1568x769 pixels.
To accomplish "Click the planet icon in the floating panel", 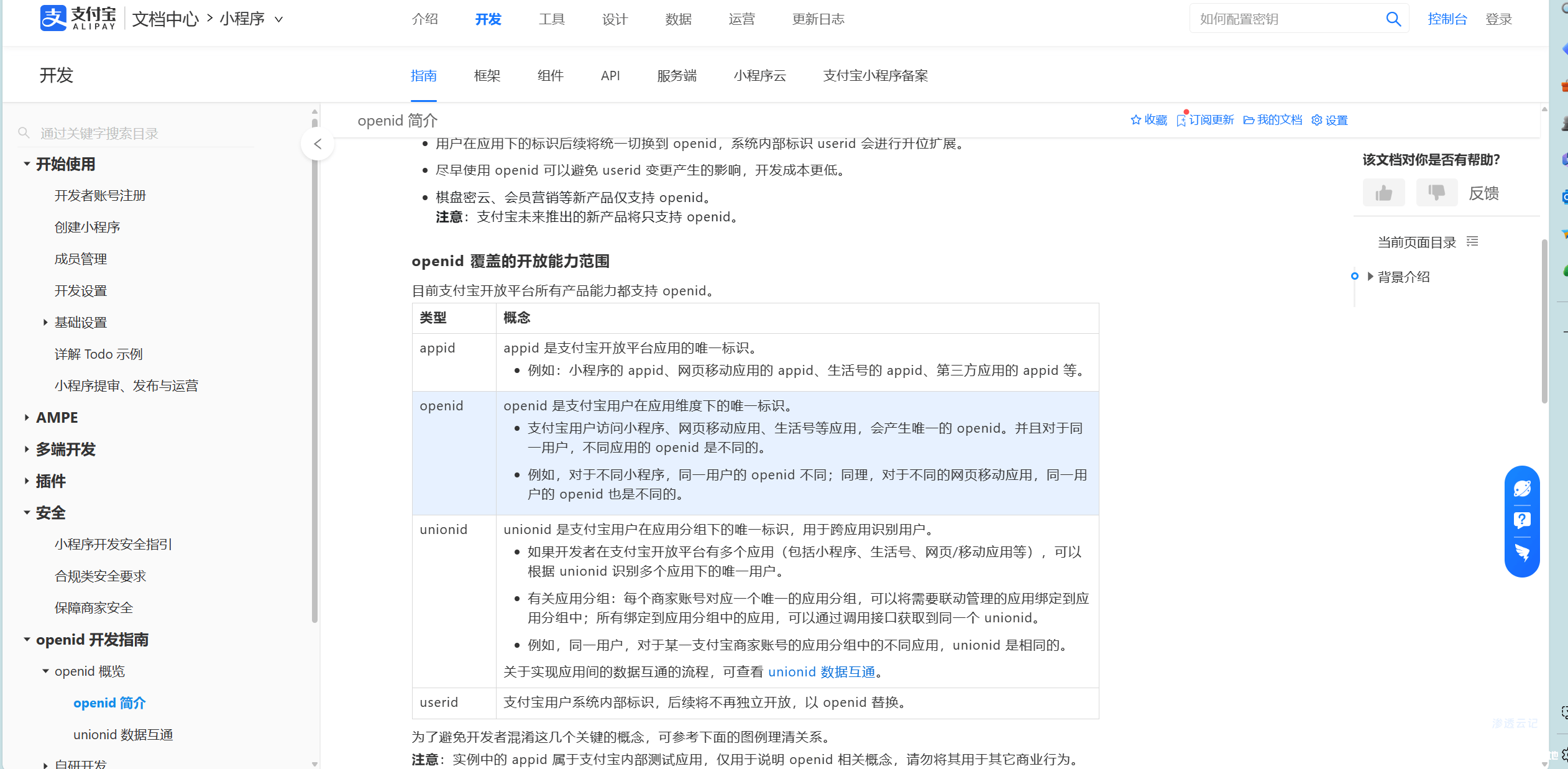I will coord(1522,489).
